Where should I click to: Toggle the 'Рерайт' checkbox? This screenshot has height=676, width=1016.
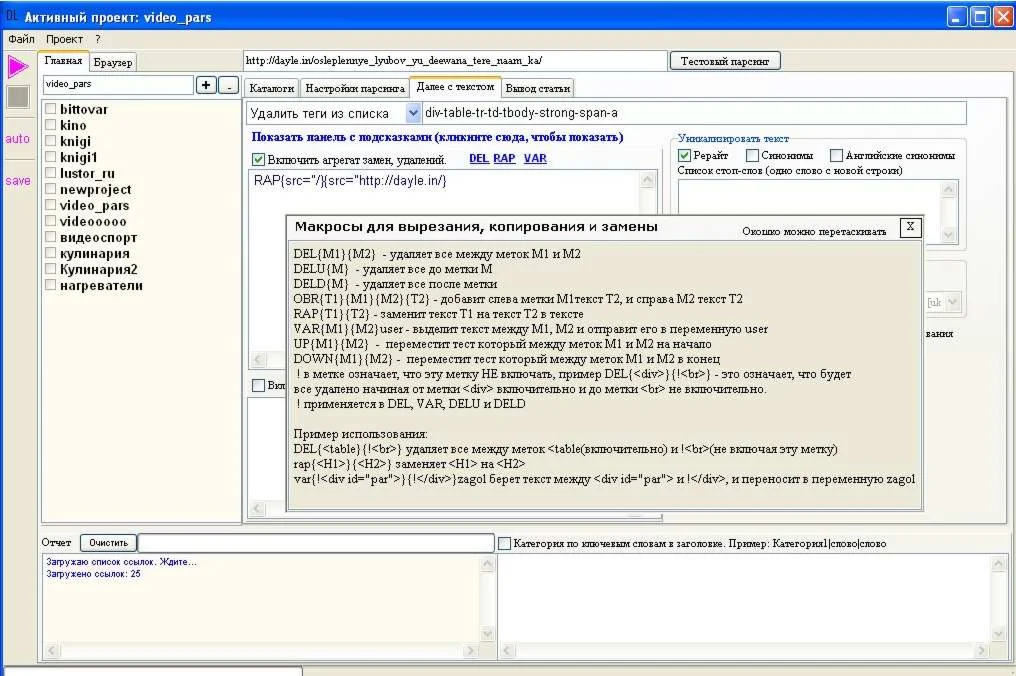point(685,156)
